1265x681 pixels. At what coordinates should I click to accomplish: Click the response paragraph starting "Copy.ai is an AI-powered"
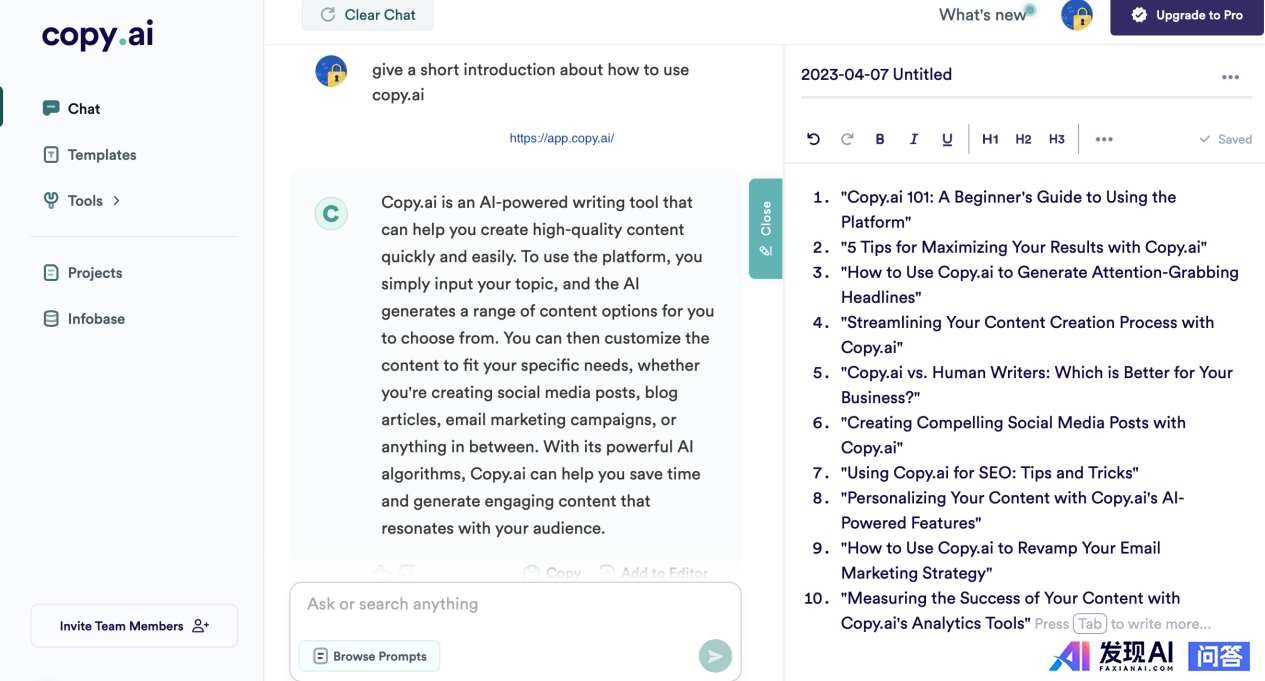[547, 365]
